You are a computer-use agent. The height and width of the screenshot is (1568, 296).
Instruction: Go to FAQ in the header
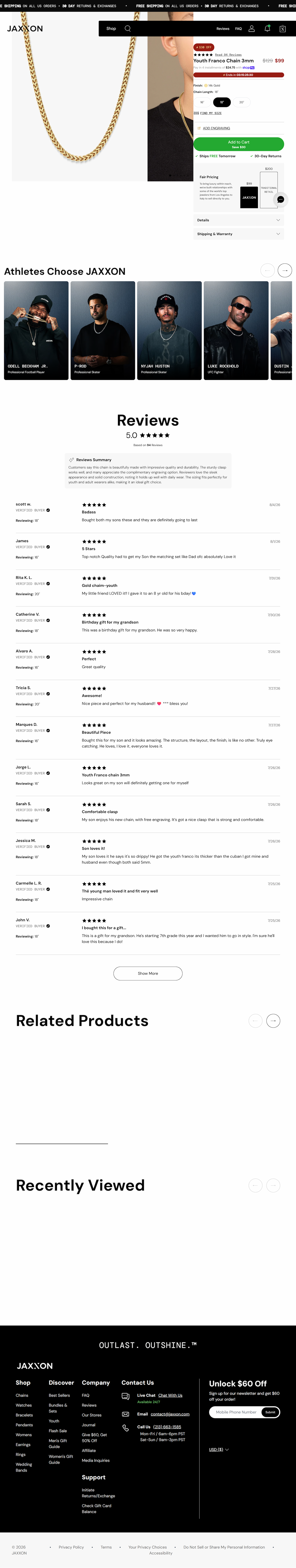[x=239, y=29]
